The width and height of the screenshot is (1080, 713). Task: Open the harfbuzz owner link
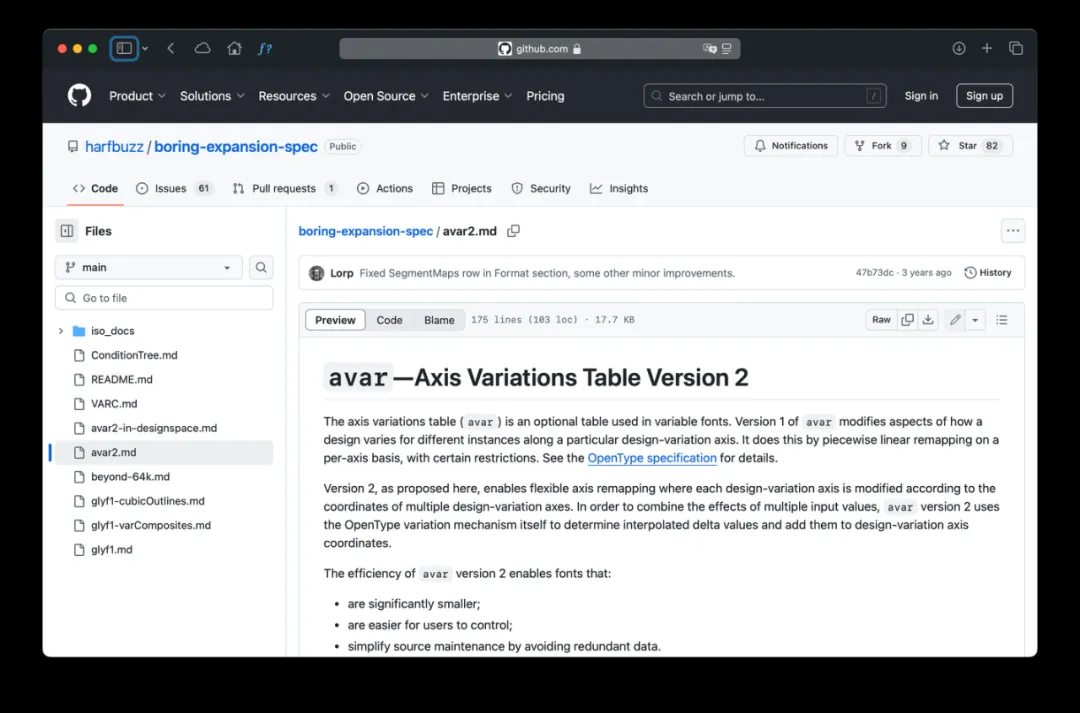coord(114,147)
